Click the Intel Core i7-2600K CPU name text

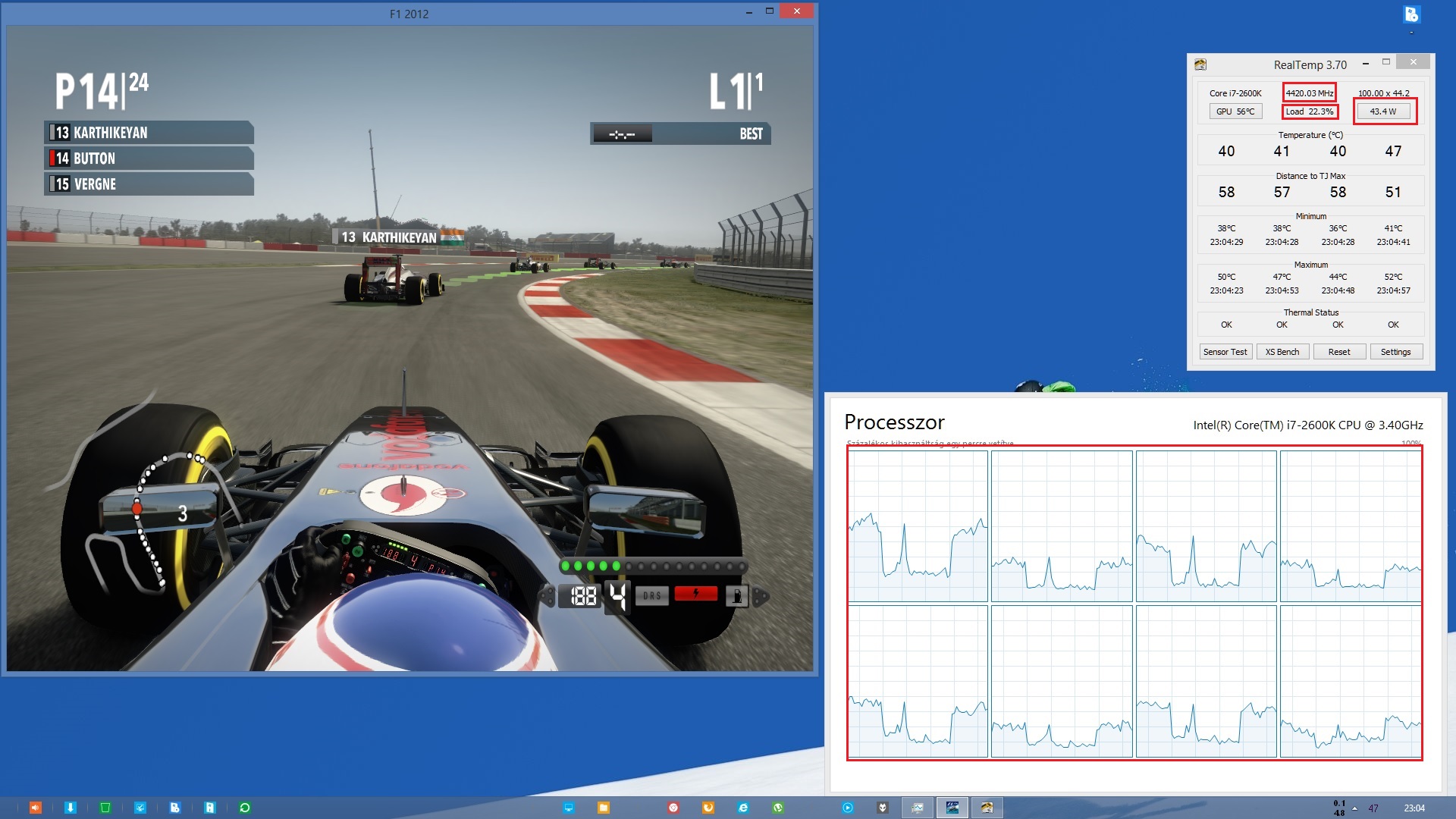1308,425
